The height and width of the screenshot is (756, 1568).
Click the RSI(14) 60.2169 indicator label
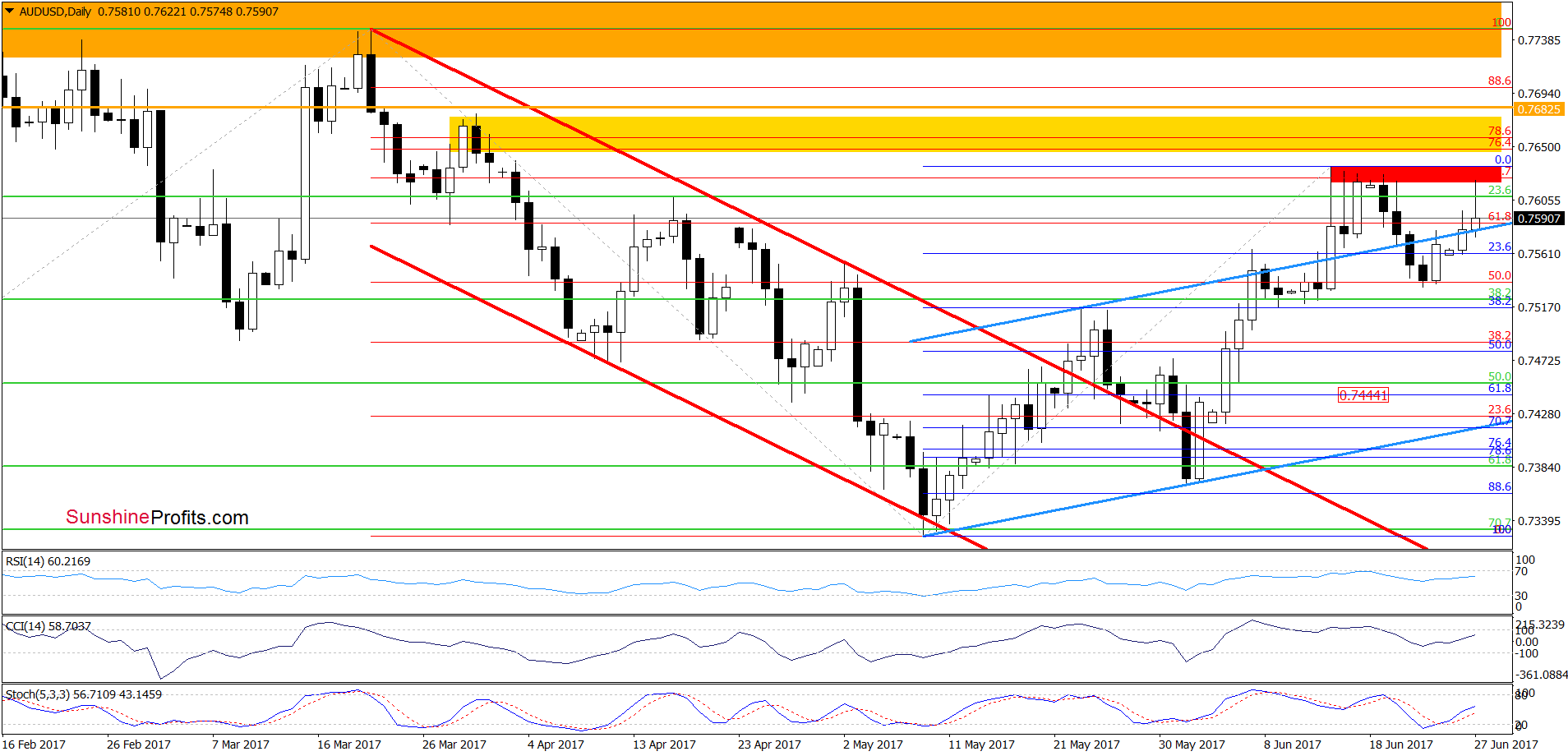(48, 561)
